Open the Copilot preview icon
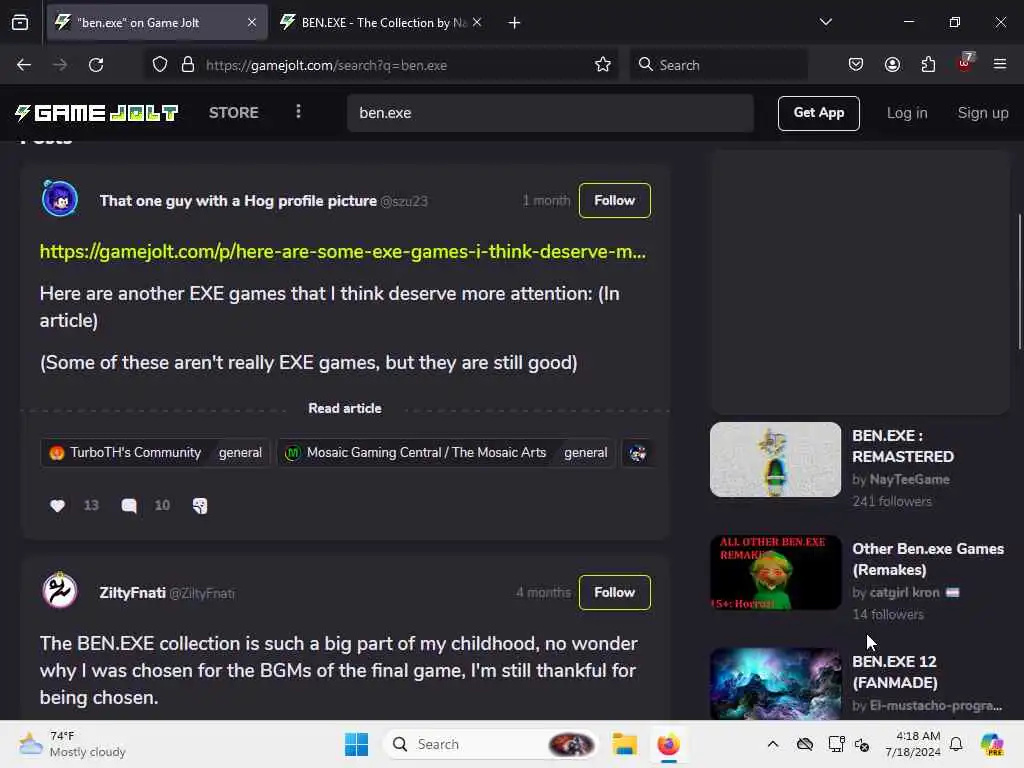 point(992,744)
